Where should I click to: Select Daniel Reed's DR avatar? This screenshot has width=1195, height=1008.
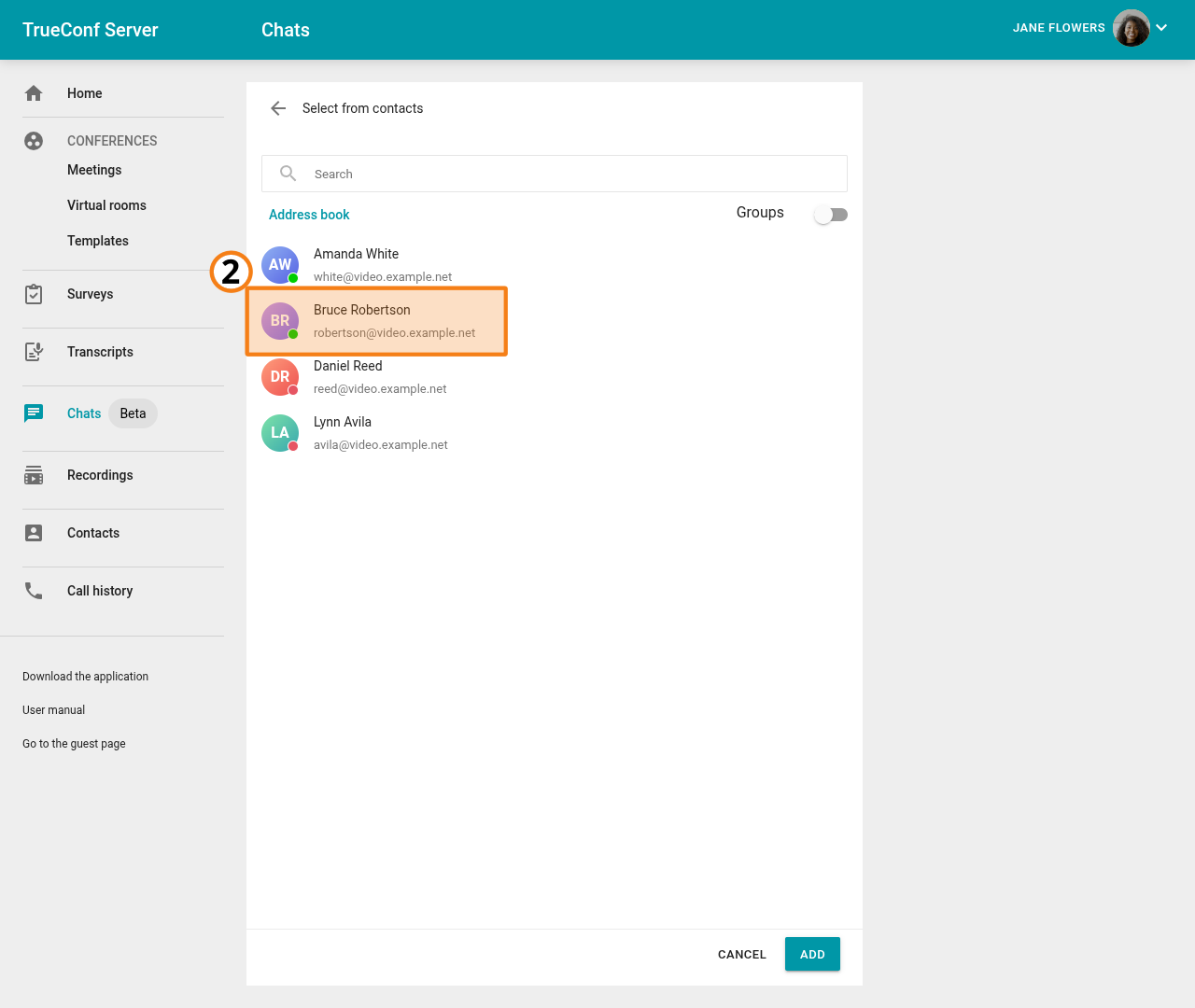pyautogui.click(x=280, y=377)
